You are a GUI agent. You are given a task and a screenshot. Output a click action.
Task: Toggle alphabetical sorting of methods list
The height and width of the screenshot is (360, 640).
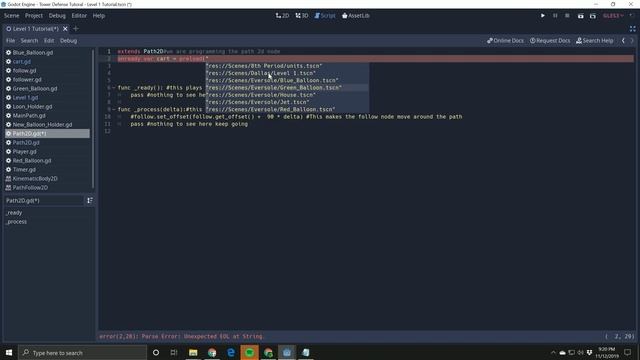tap(90, 200)
